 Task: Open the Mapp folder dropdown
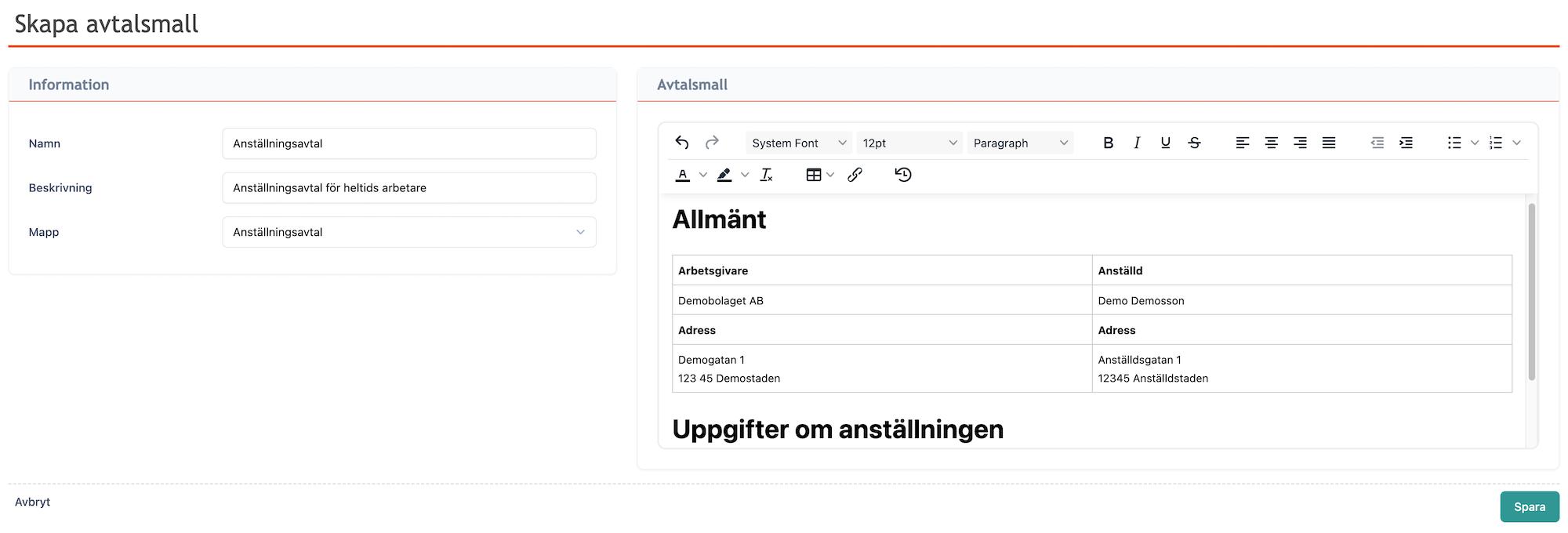point(408,232)
